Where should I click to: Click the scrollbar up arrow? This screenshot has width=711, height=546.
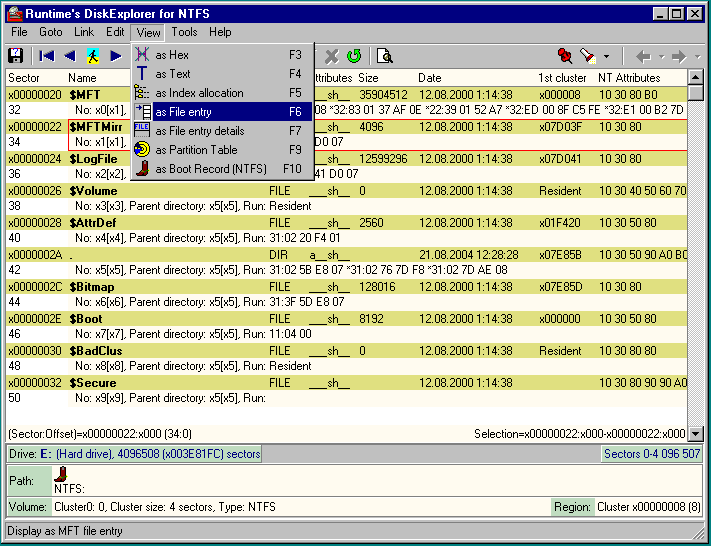click(696, 77)
